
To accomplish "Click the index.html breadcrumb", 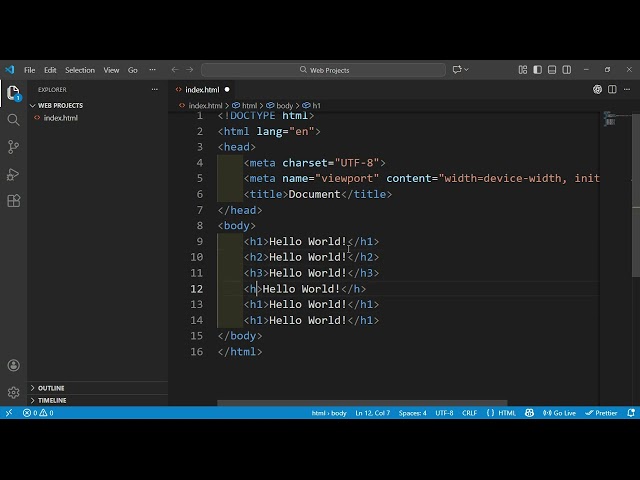I will [x=201, y=105].
